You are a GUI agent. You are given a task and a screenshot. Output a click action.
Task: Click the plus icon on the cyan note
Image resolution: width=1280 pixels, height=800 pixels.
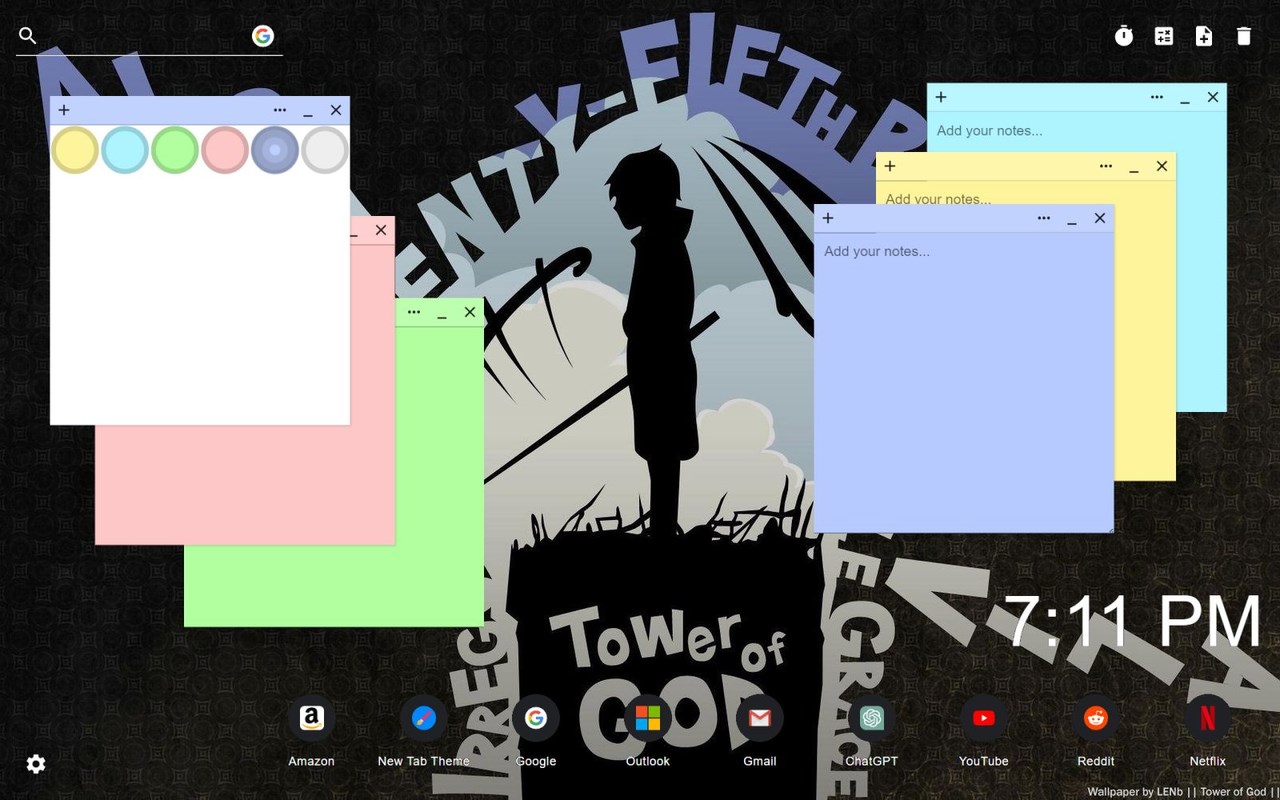point(941,97)
